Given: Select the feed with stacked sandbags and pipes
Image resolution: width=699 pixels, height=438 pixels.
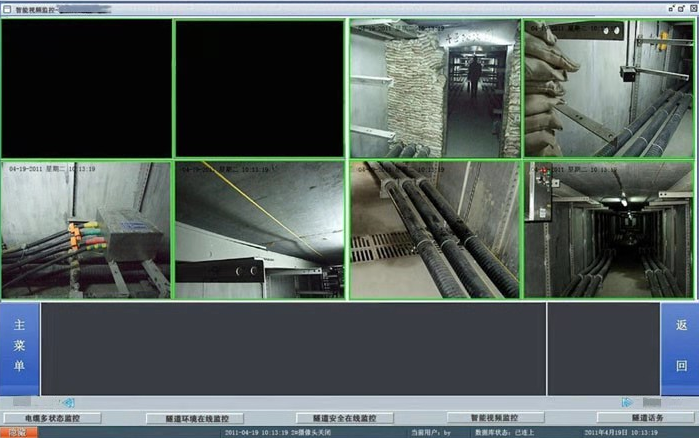Looking at the screenshot, I should pos(608,88).
